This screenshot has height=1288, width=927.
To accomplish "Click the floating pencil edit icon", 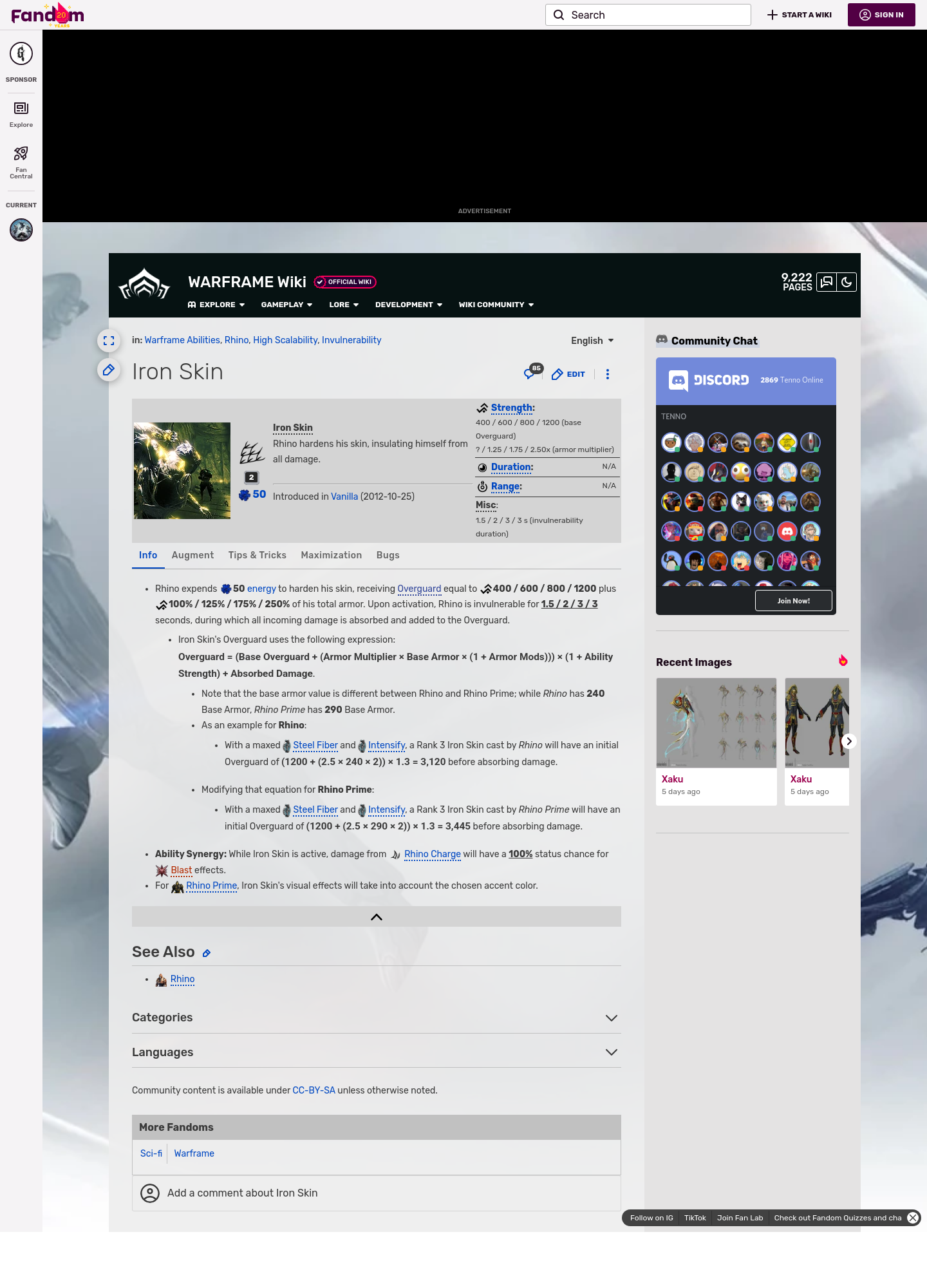I will click(x=109, y=370).
